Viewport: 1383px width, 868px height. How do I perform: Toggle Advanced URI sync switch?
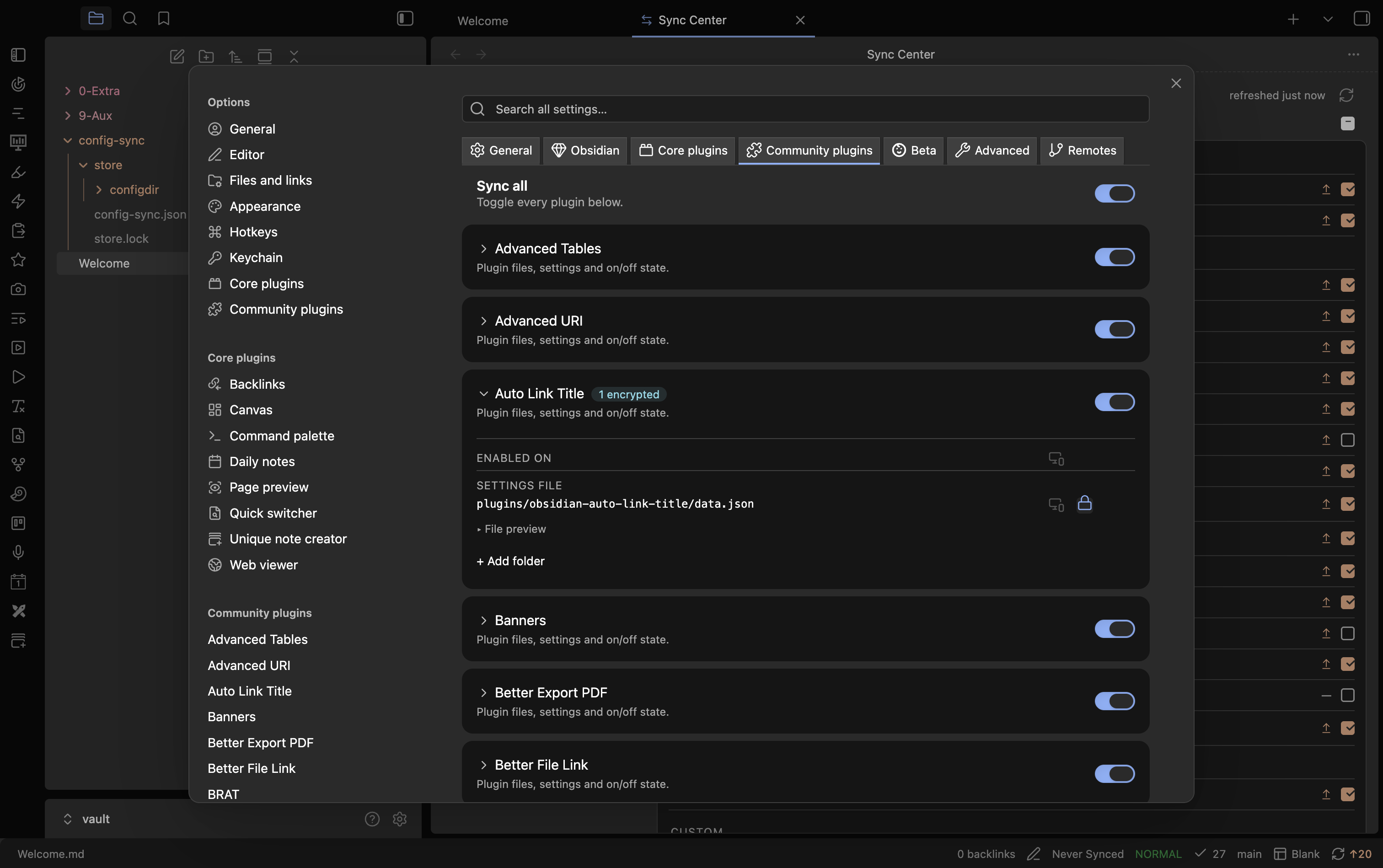(1115, 329)
